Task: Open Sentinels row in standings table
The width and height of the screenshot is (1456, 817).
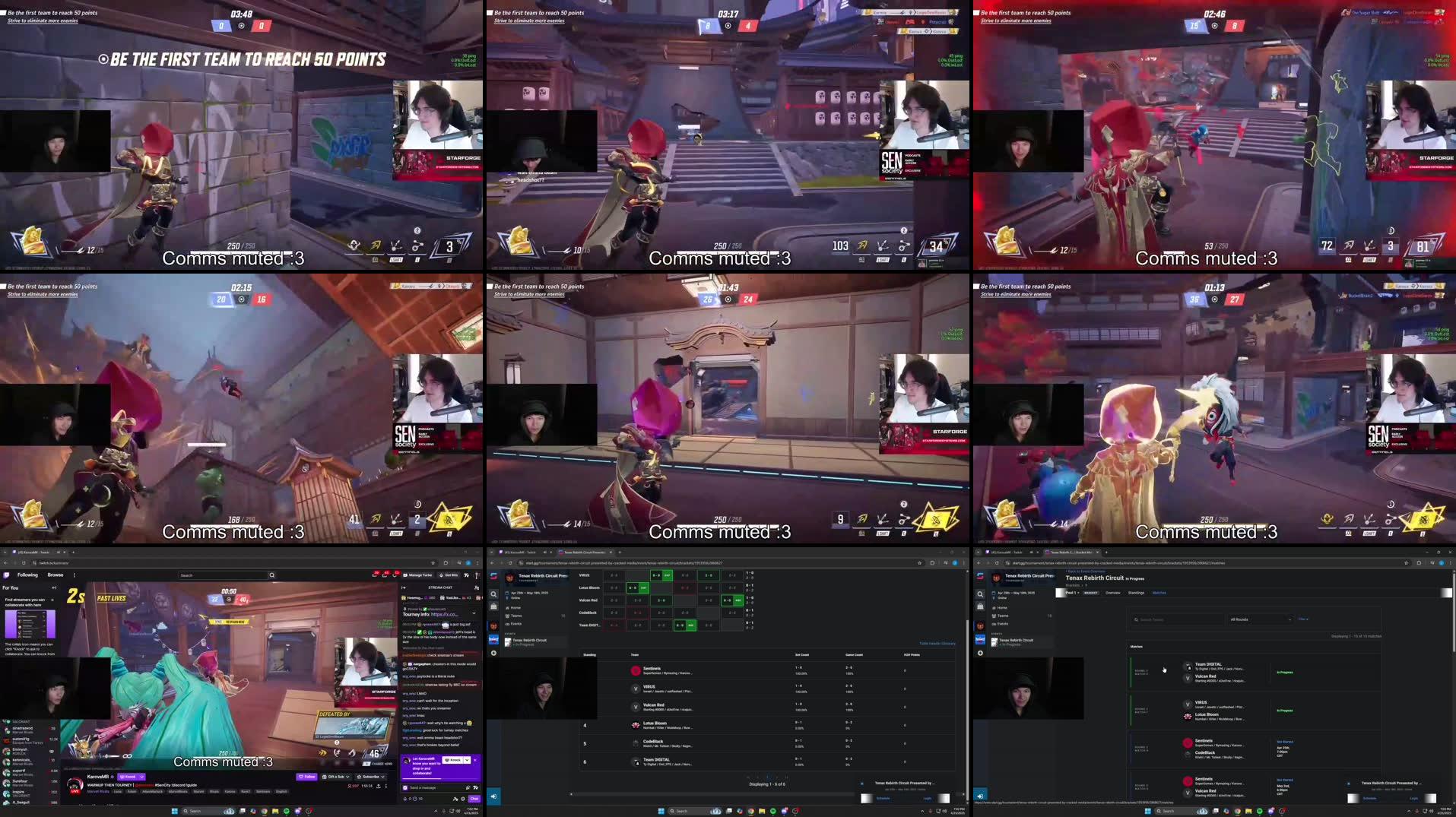Action: point(768,670)
